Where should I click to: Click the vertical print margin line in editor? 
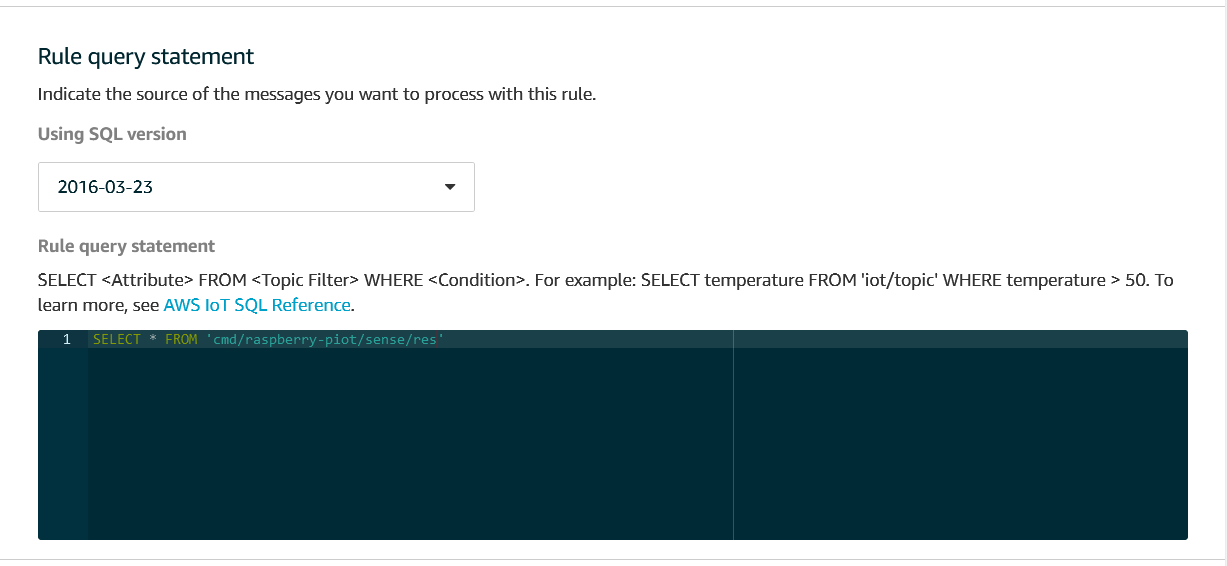(733, 435)
